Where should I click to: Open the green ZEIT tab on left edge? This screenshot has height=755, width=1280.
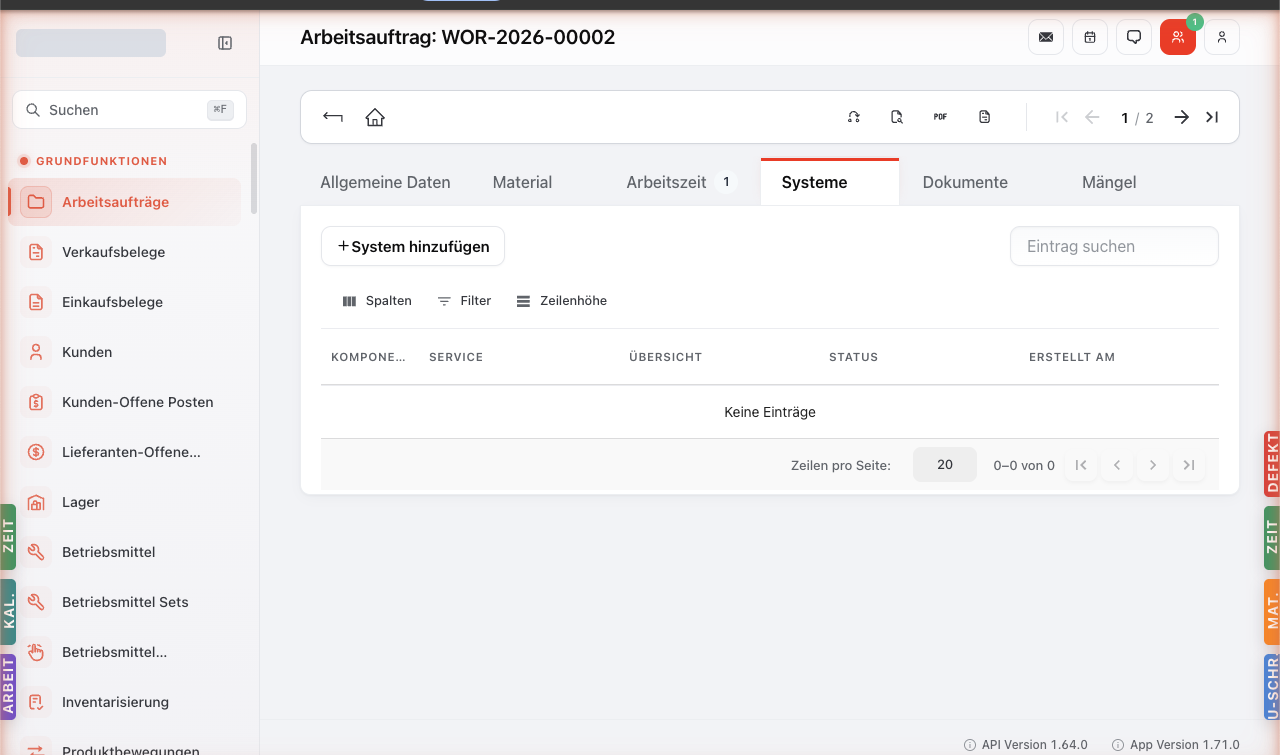point(8,537)
